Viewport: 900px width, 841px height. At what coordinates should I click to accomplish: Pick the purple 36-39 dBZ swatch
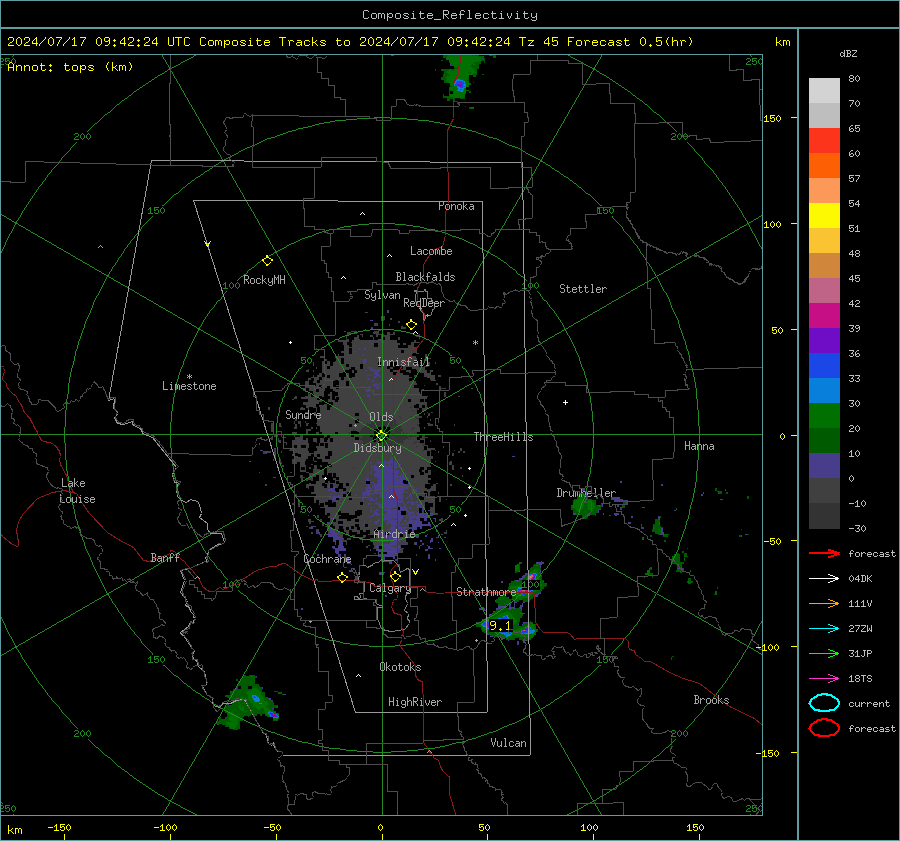pyautogui.click(x=824, y=341)
